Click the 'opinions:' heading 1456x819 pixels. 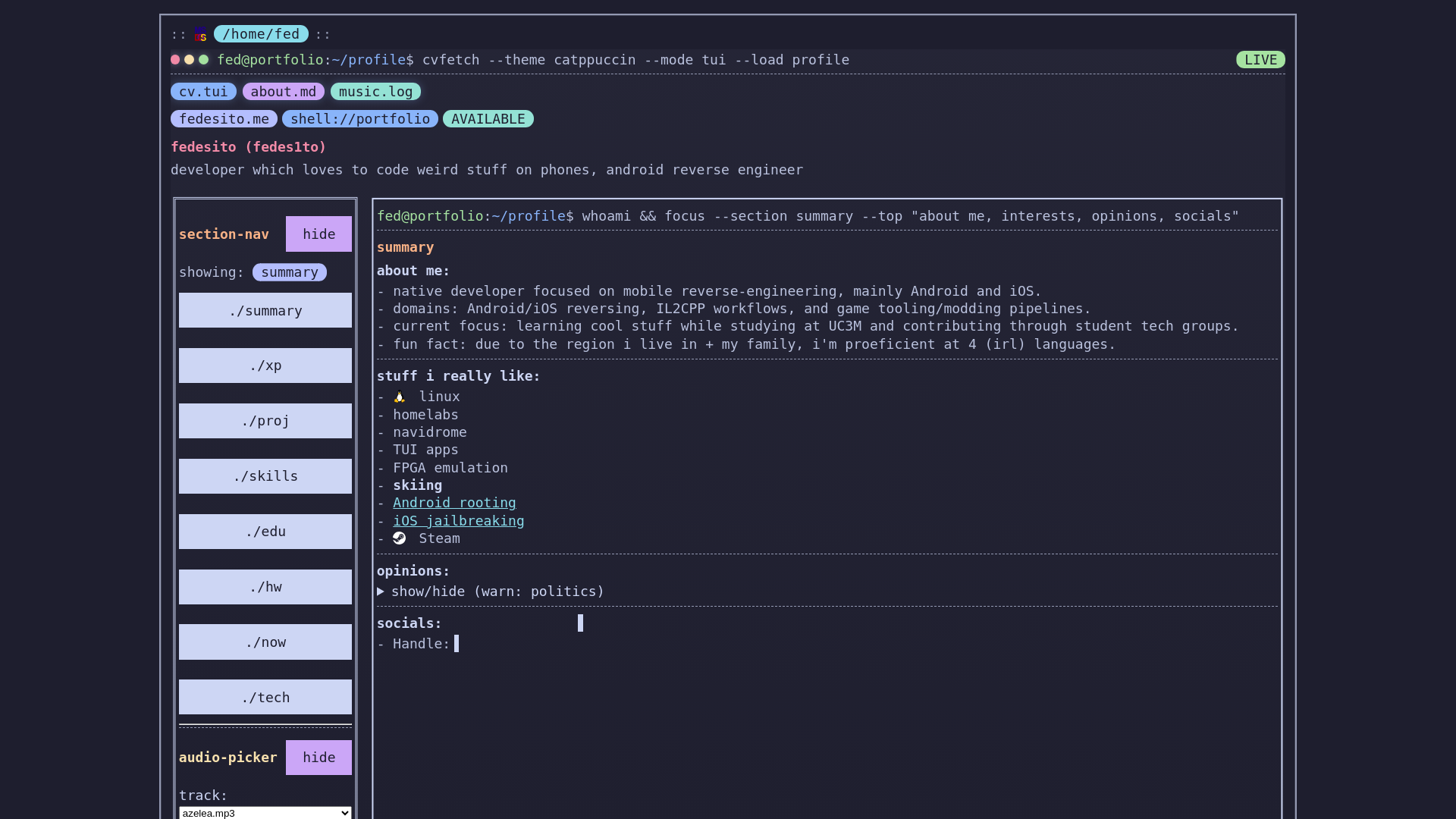413,571
